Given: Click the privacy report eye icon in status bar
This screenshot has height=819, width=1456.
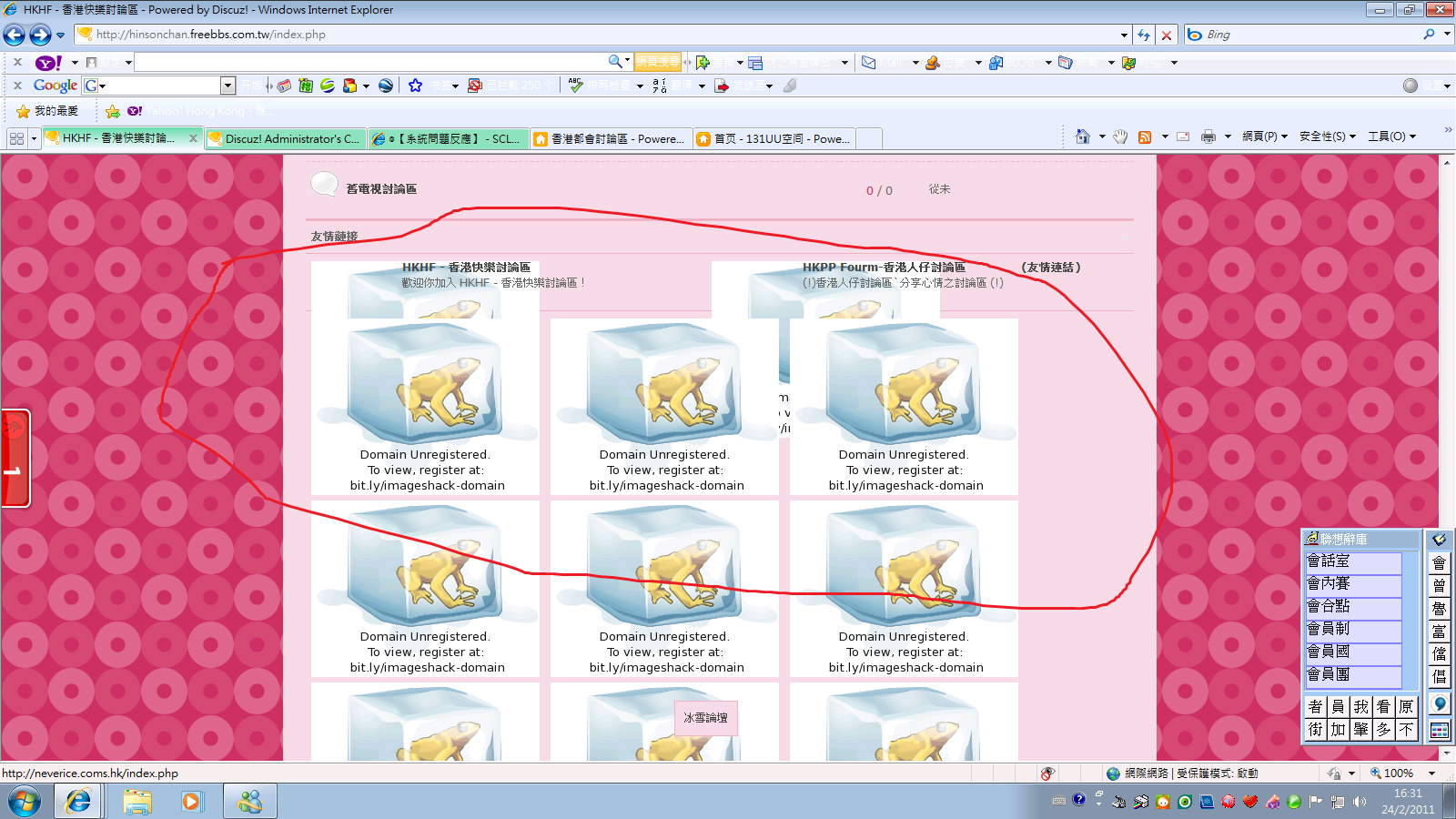Looking at the screenshot, I should (1048, 773).
